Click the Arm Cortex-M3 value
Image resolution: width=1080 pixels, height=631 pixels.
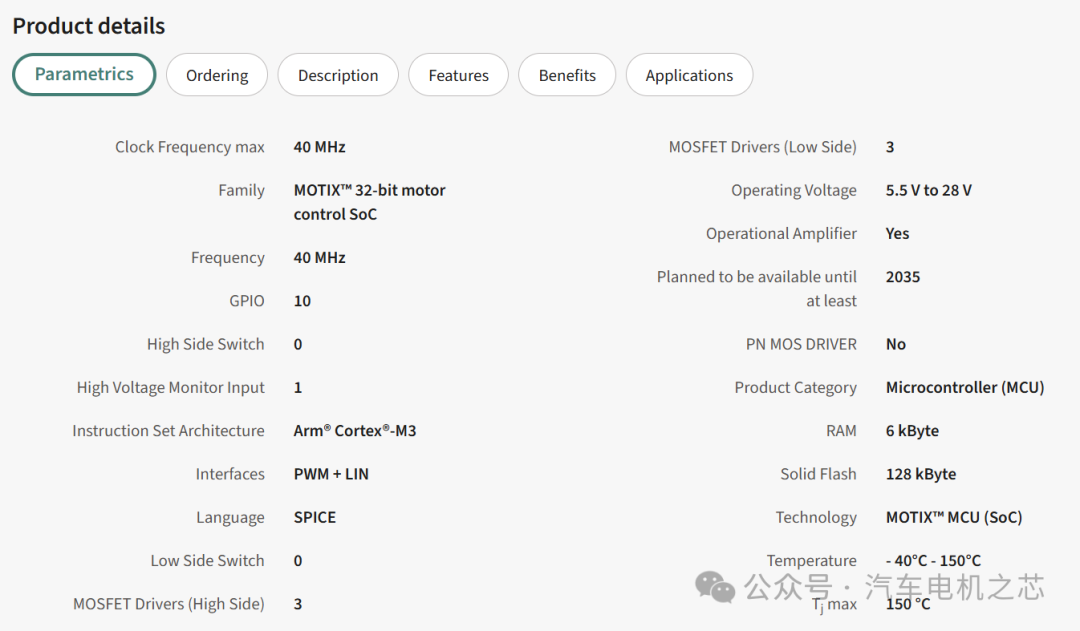coord(355,431)
